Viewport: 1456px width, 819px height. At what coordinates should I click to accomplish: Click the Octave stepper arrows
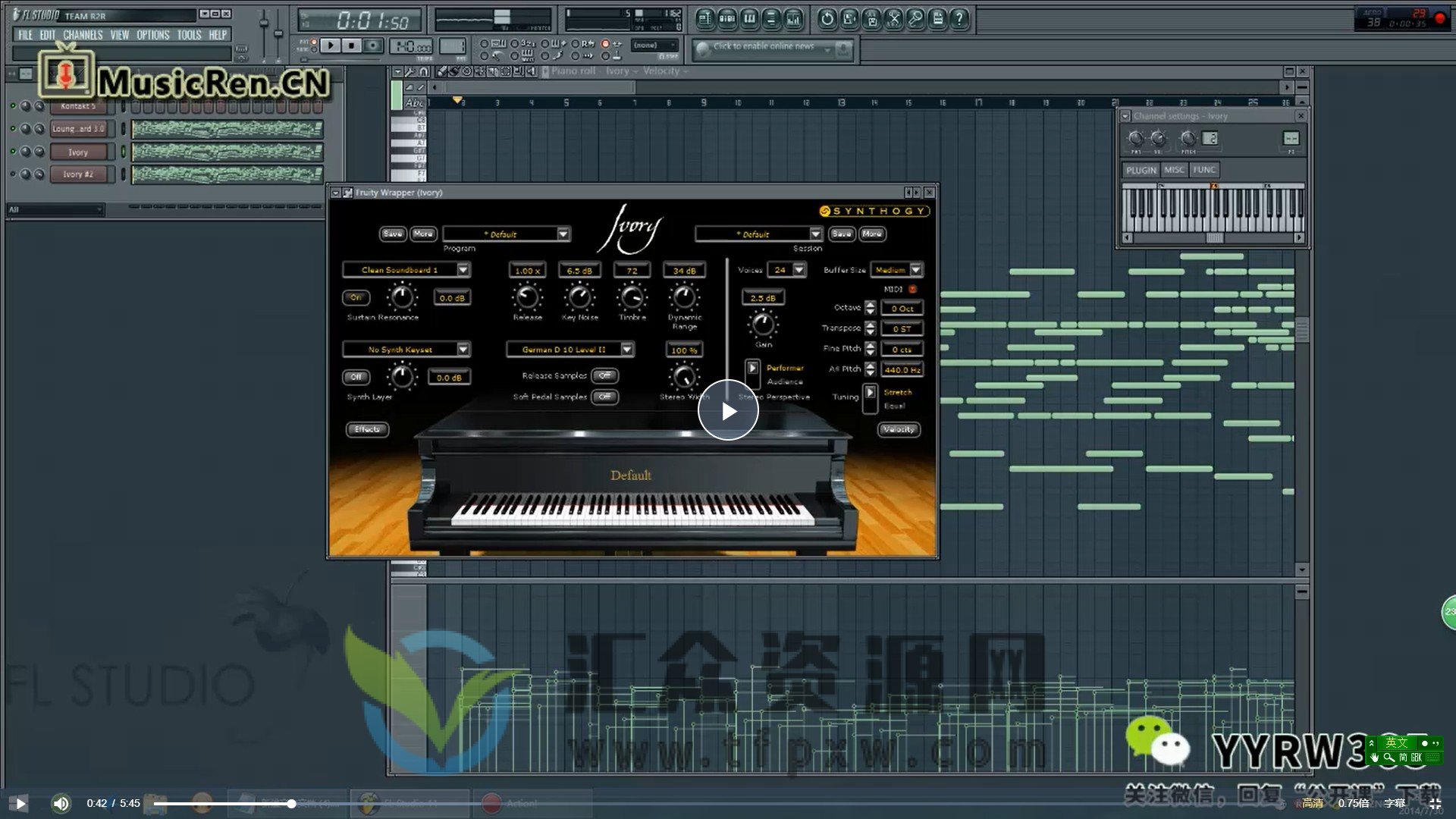point(870,308)
